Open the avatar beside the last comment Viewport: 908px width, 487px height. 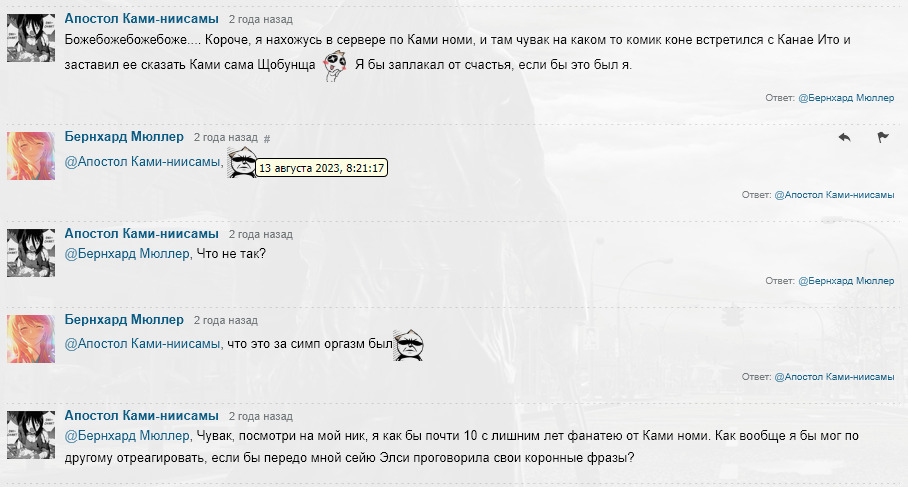point(31,435)
